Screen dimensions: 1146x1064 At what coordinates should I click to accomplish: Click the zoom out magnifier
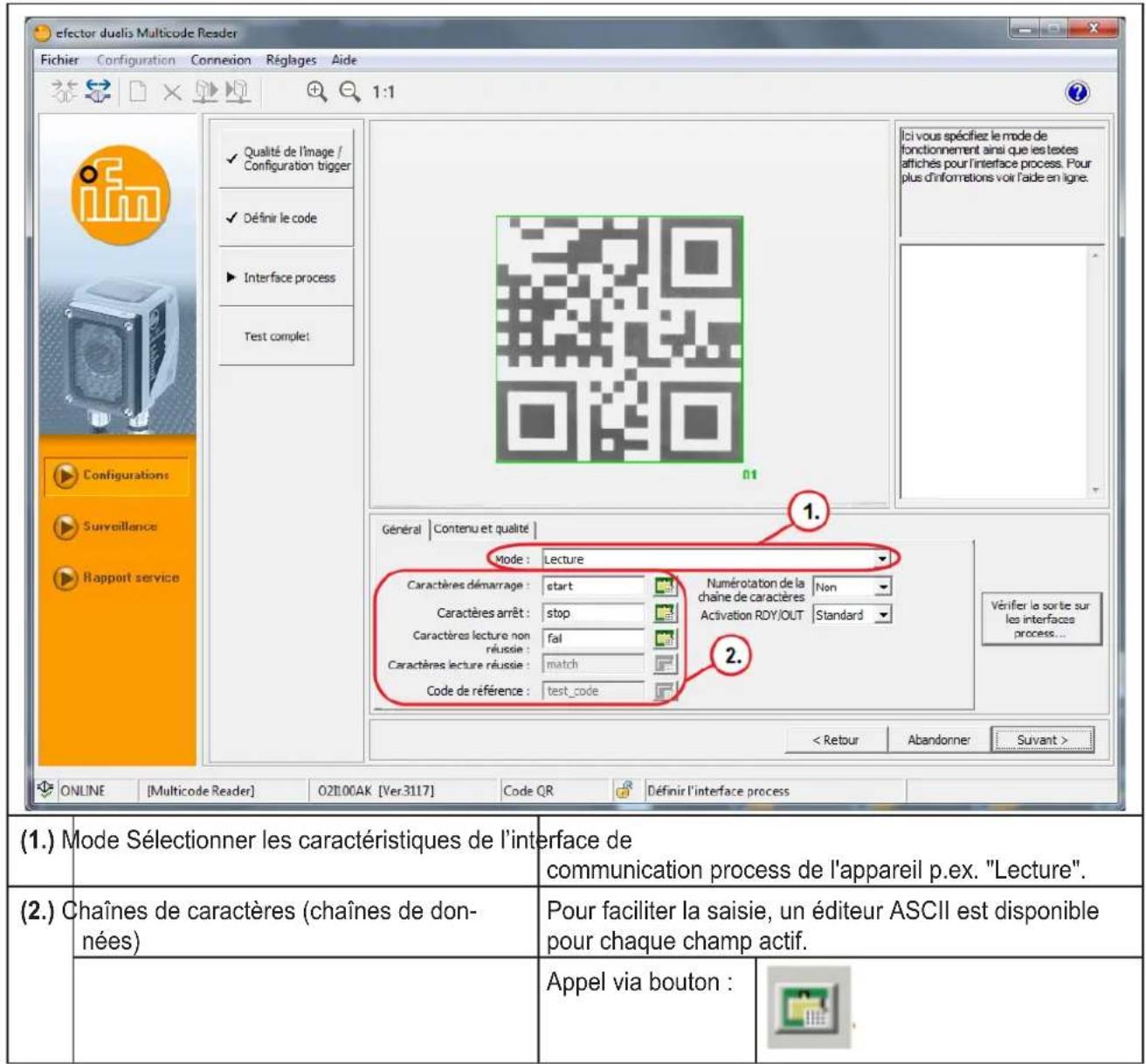(x=349, y=91)
